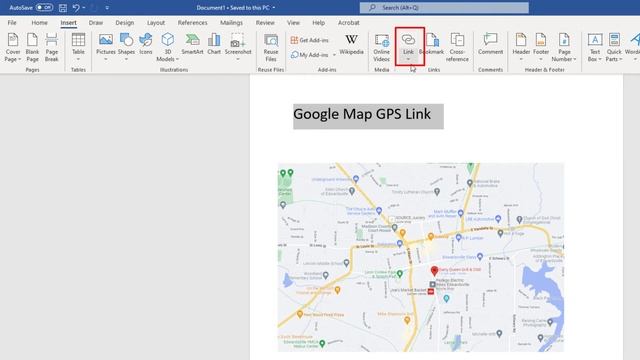Add a Comment
The image size is (640, 360).
[x=490, y=44]
